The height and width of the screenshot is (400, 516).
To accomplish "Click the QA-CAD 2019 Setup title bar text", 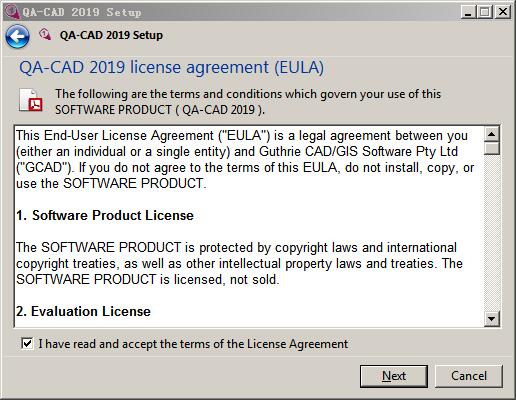I will pyautogui.click(x=82, y=12).
